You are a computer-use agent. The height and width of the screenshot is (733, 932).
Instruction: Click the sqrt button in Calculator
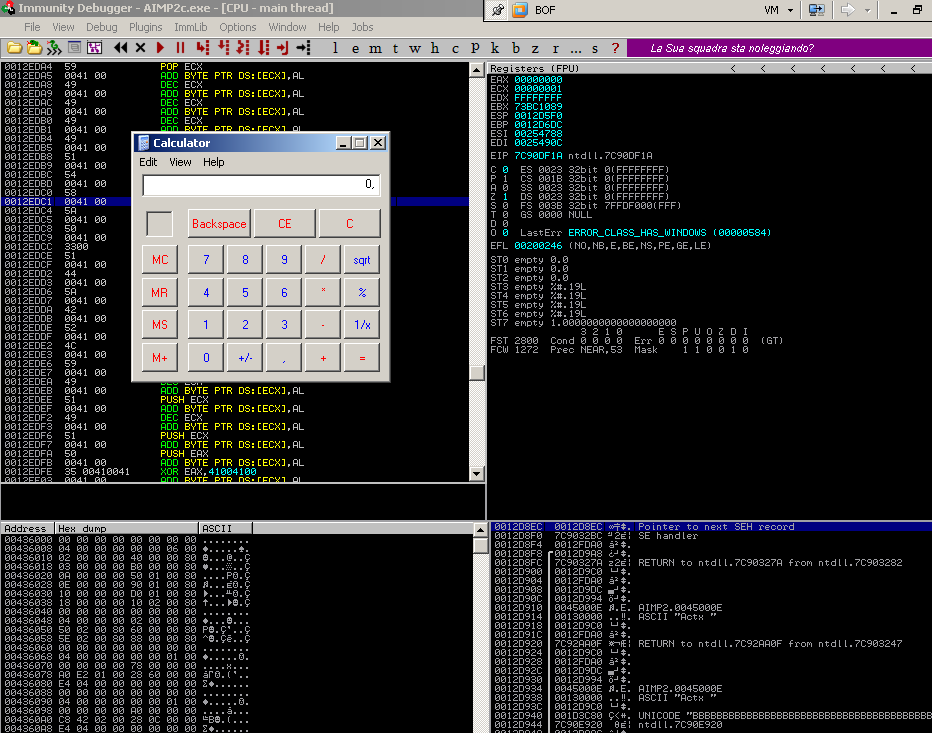(x=362, y=260)
